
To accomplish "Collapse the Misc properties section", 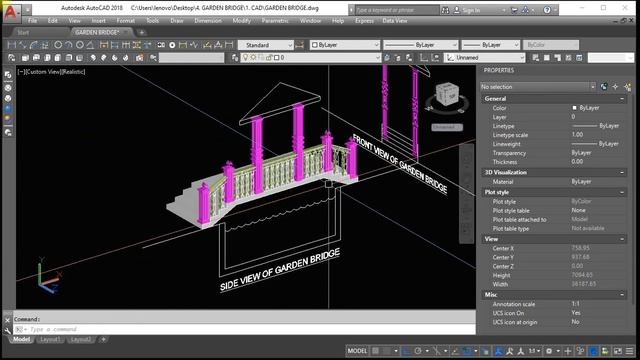I will point(622,295).
